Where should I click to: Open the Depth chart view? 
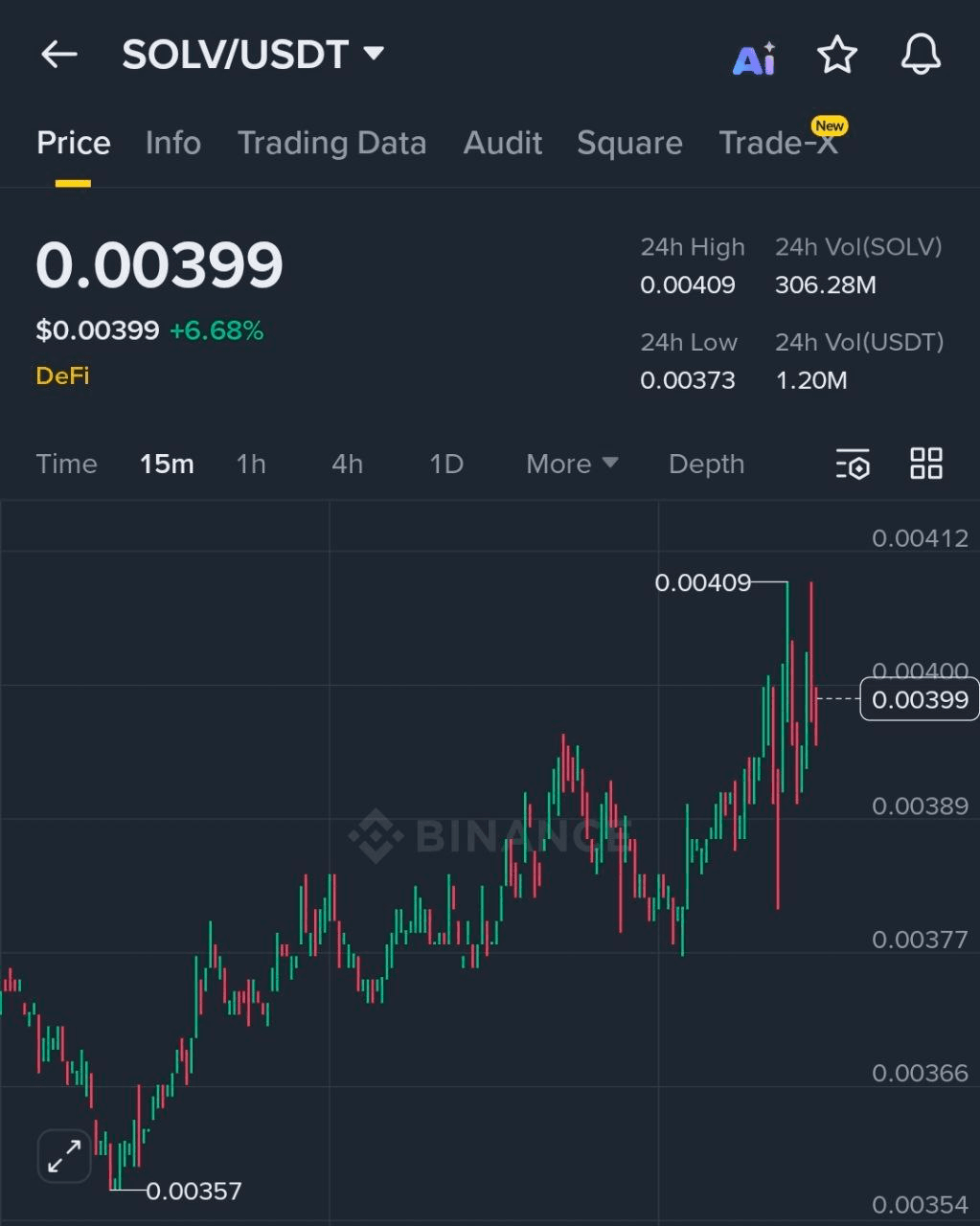coord(706,464)
